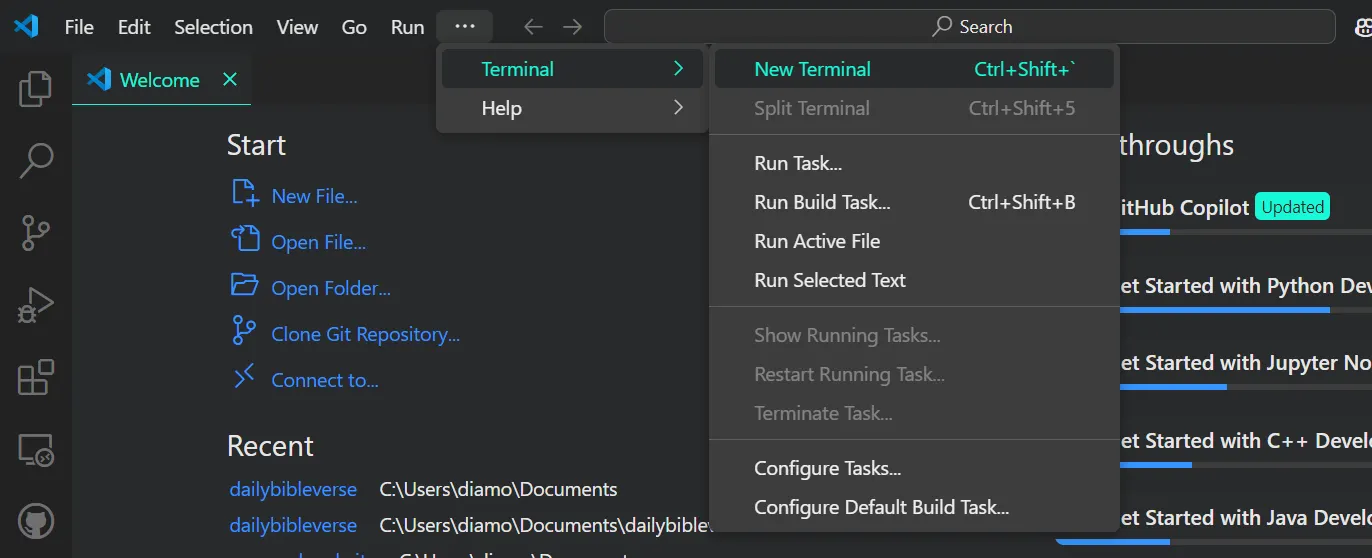Click the command center Search box
This screenshot has height=558, width=1372.
point(969,27)
